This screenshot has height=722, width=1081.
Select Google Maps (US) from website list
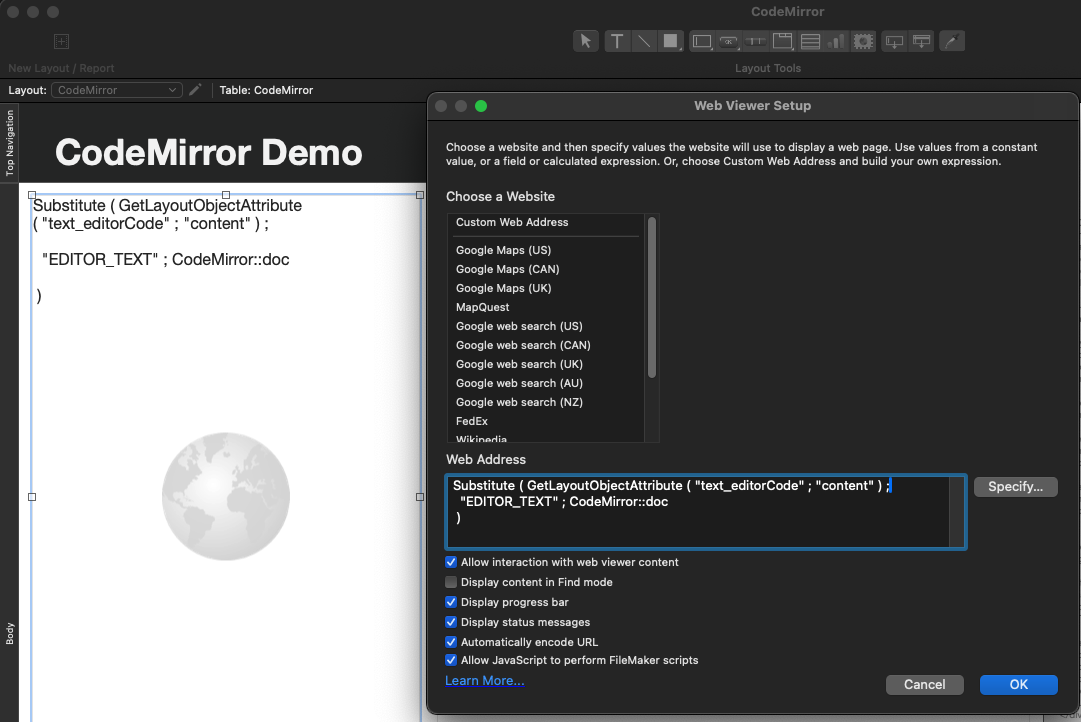[x=503, y=250]
